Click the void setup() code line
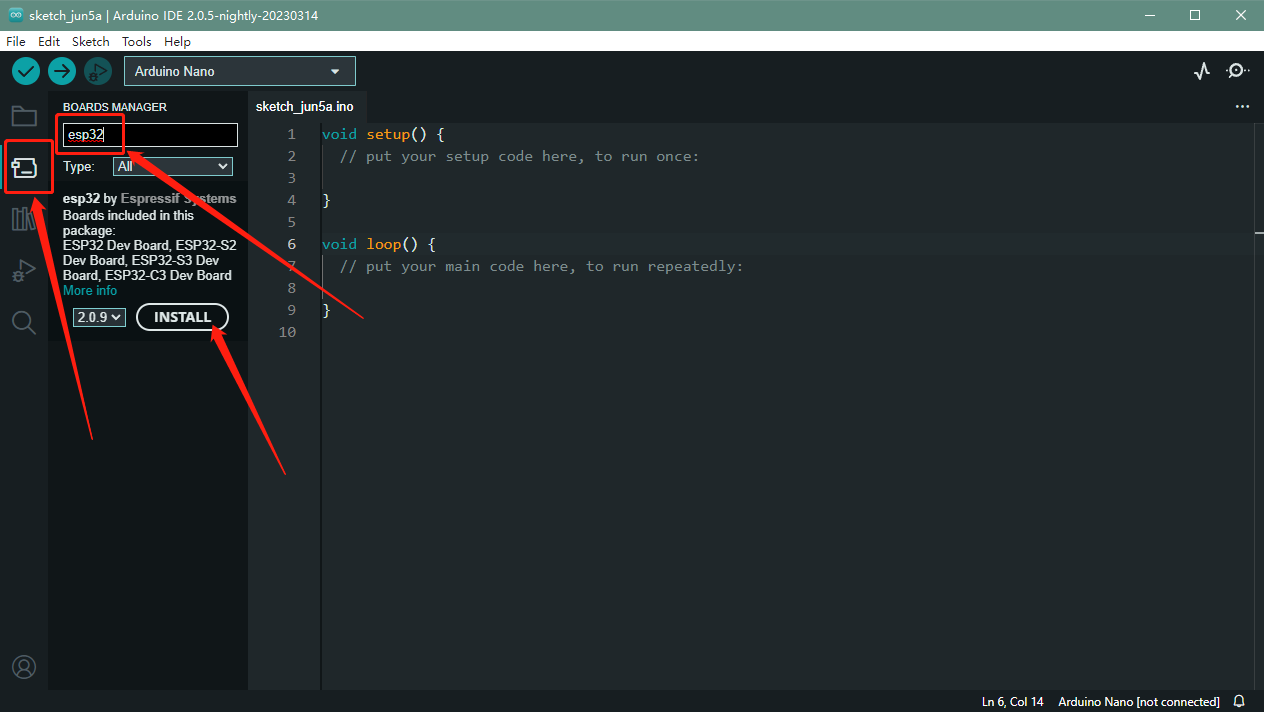The image size is (1264, 712). click(383, 134)
